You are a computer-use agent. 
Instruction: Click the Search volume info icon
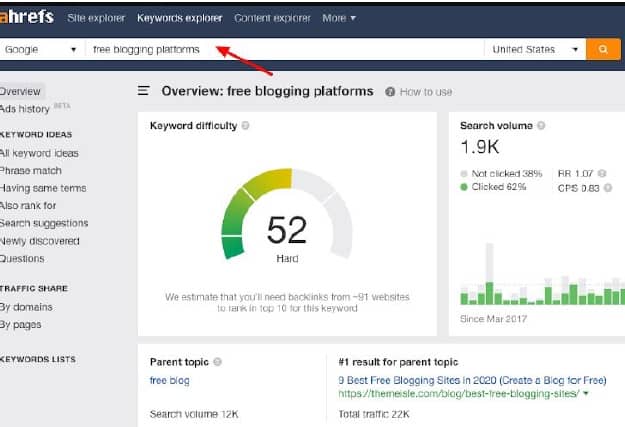pyautogui.click(x=541, y=126)
